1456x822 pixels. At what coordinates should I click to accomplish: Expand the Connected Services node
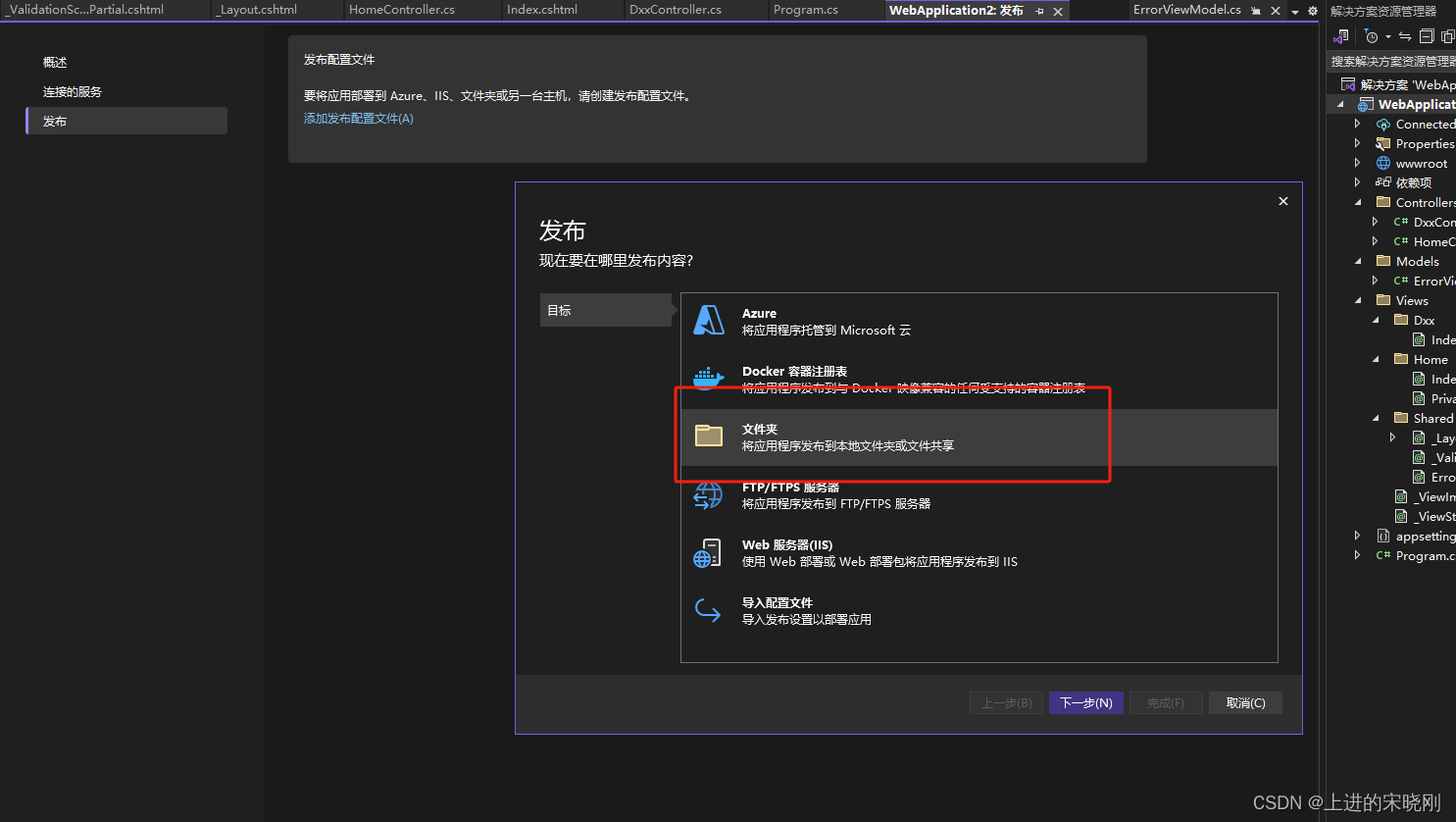pos(1358,125)
